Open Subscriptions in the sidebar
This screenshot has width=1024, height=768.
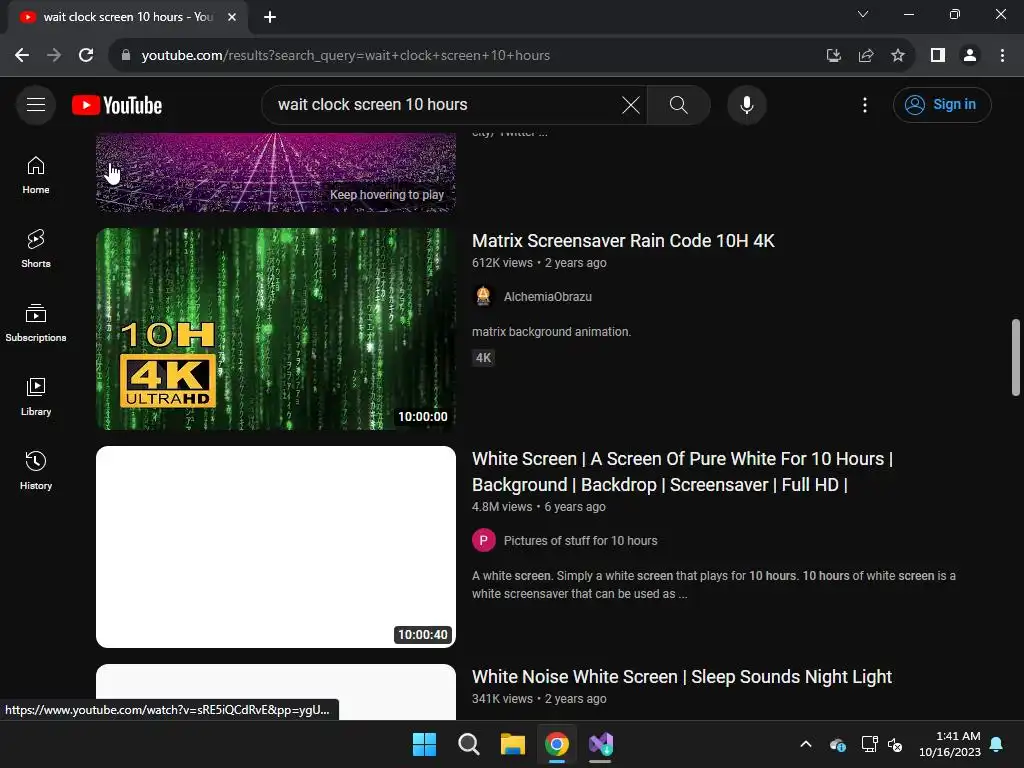pyautogui.click(x=36, y=323)
